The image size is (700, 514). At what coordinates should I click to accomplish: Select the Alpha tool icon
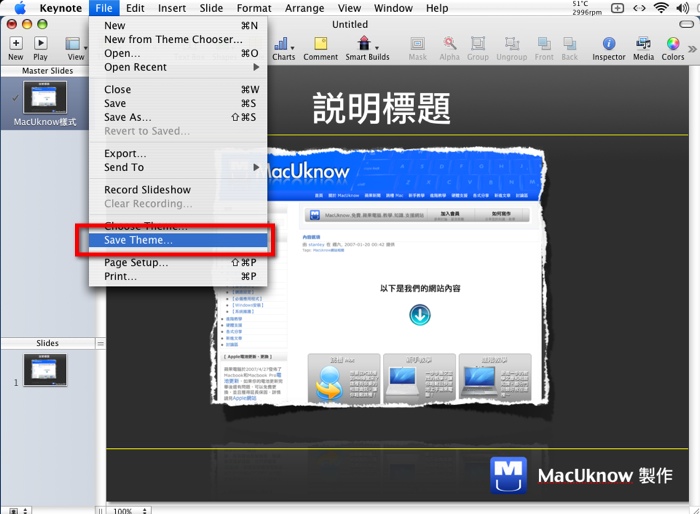[x=450, y=43]
